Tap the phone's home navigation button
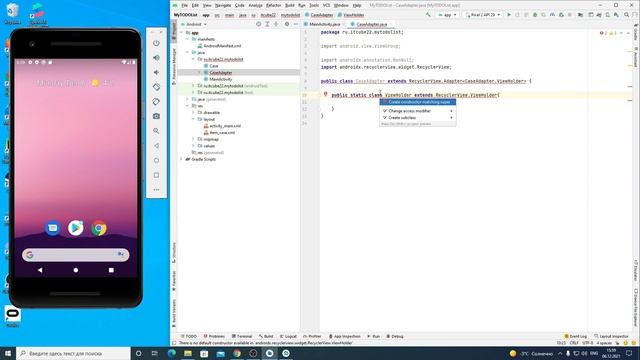 point(76,270)
